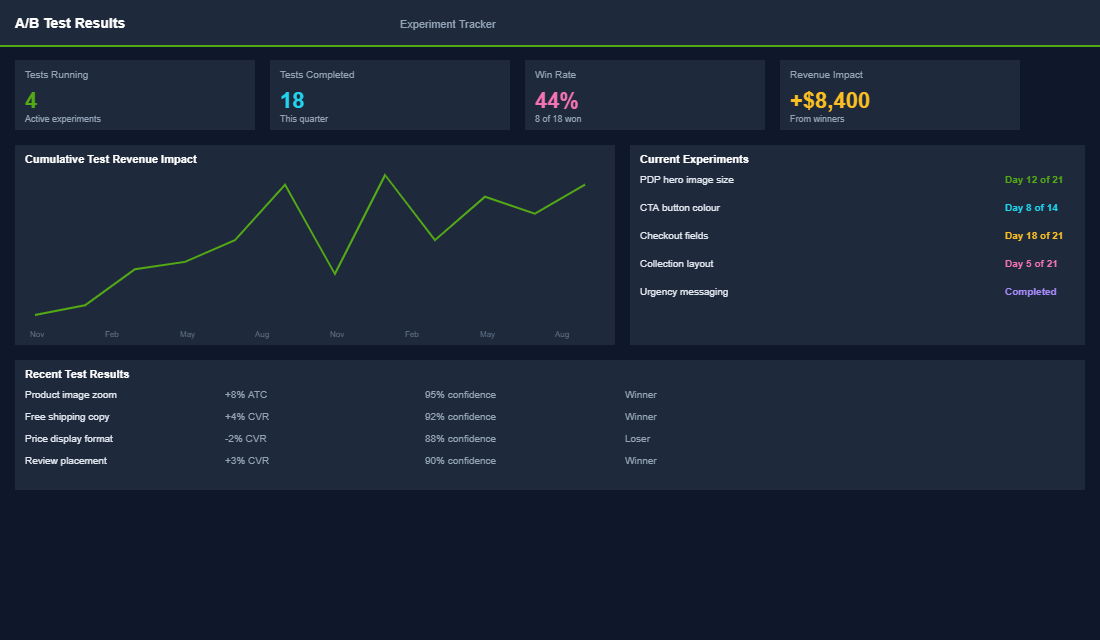
Task: Open the PDP hero image size experiment
Action: click(x=686, y=180)
